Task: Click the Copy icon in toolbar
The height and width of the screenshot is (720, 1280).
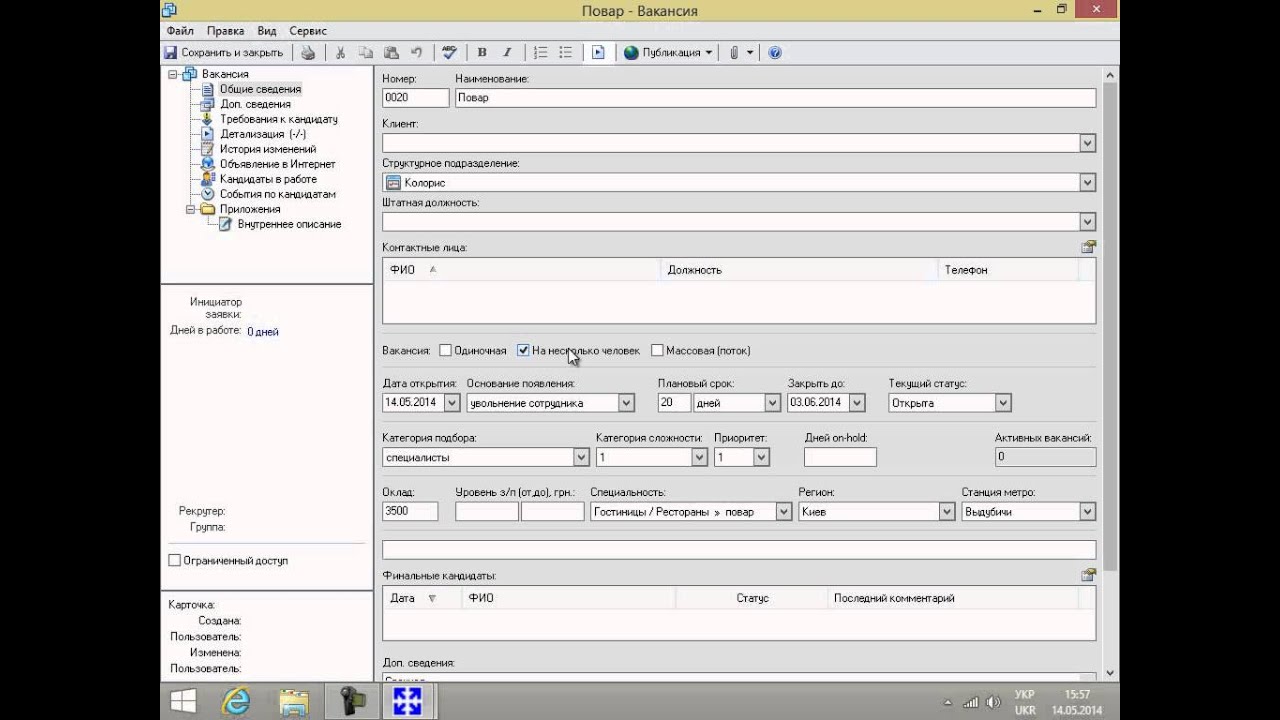Action: pyautogui.click(x=366, y=53)
